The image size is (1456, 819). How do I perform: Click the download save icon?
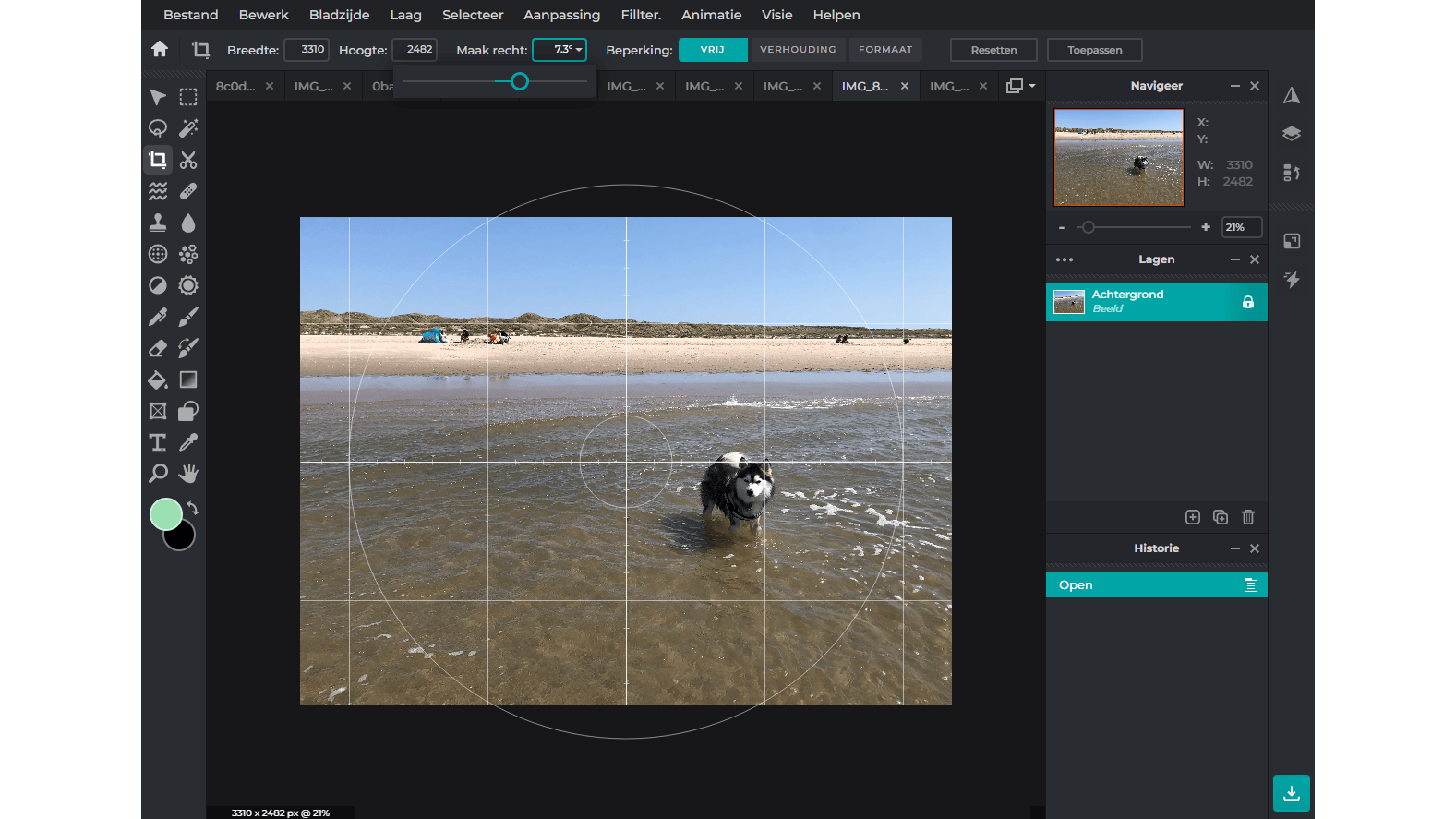(x=1291, y=793)
